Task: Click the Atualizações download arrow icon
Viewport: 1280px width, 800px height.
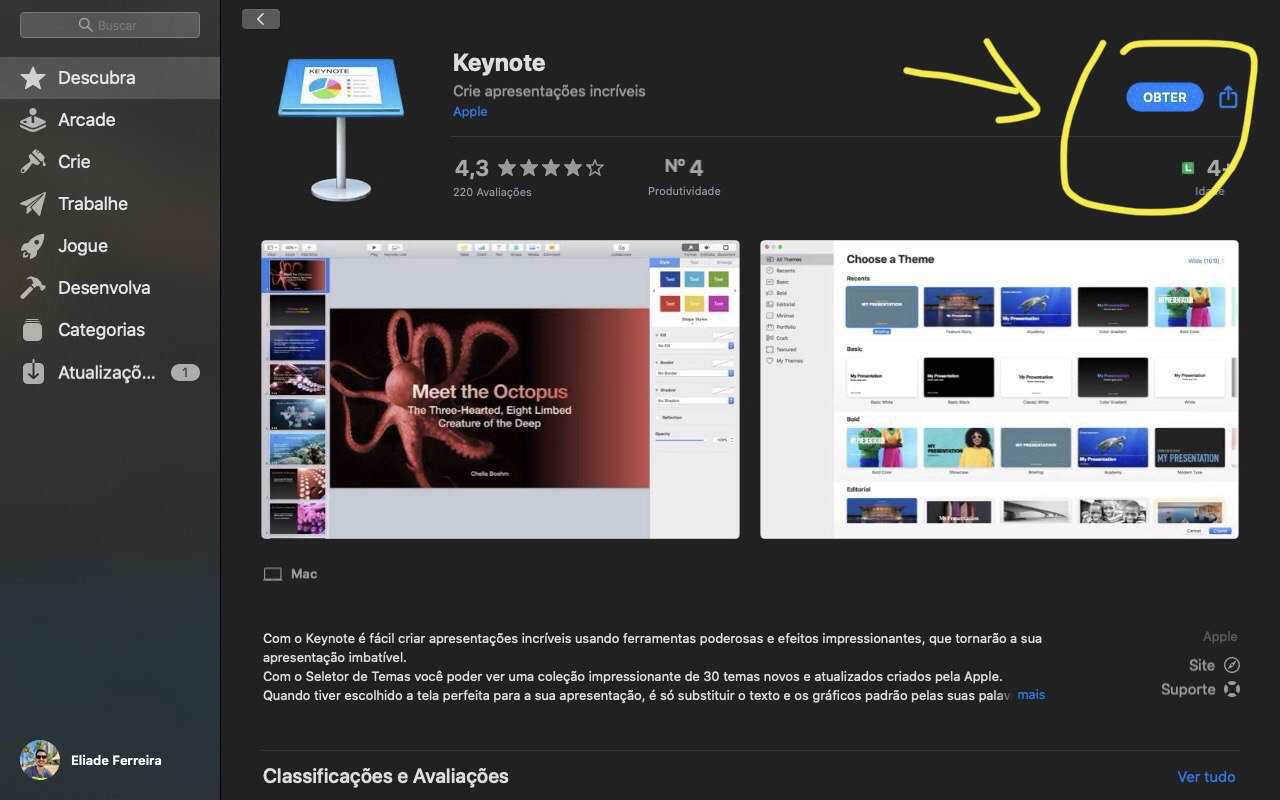Action: pos(33,372)
